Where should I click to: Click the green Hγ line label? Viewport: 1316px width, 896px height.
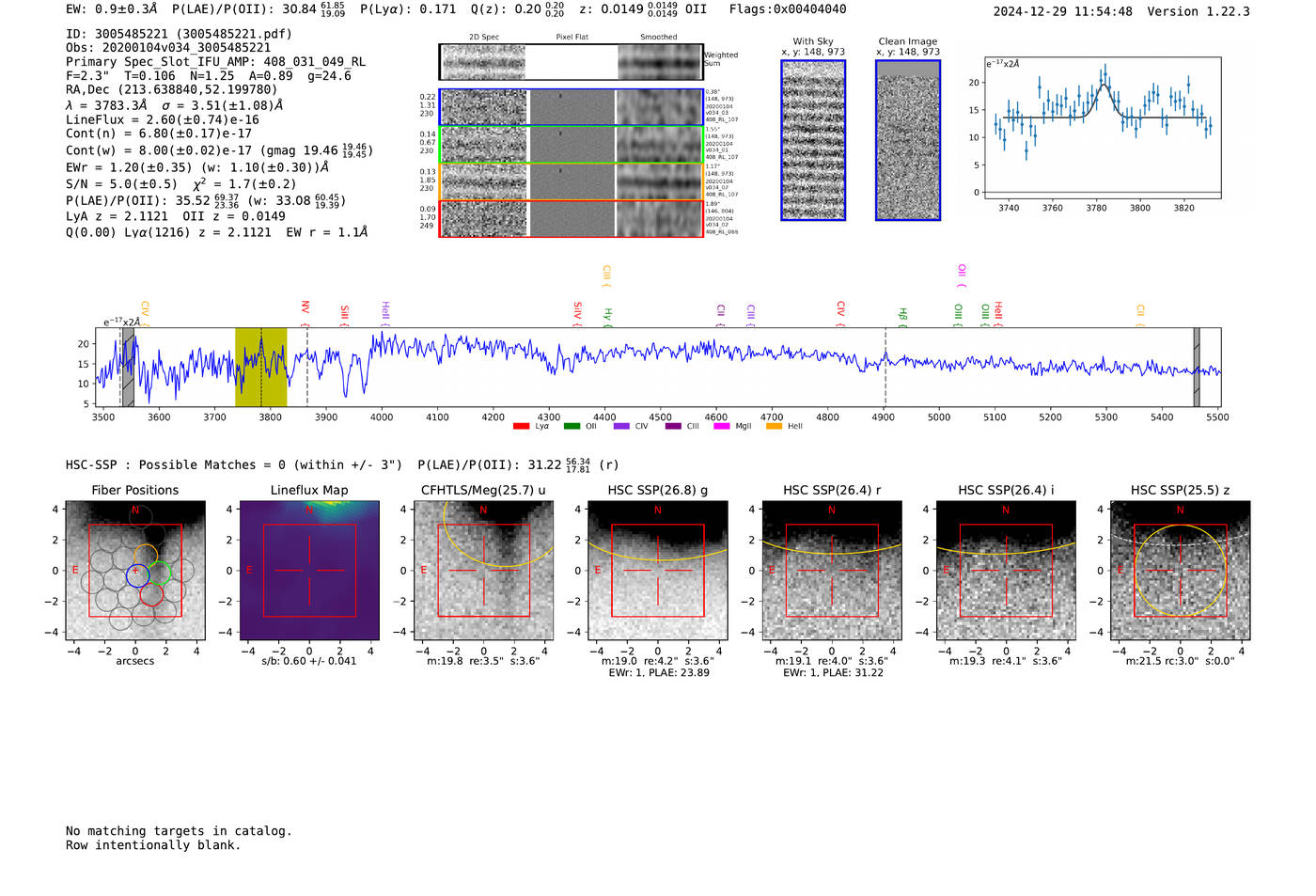point(607,318)
